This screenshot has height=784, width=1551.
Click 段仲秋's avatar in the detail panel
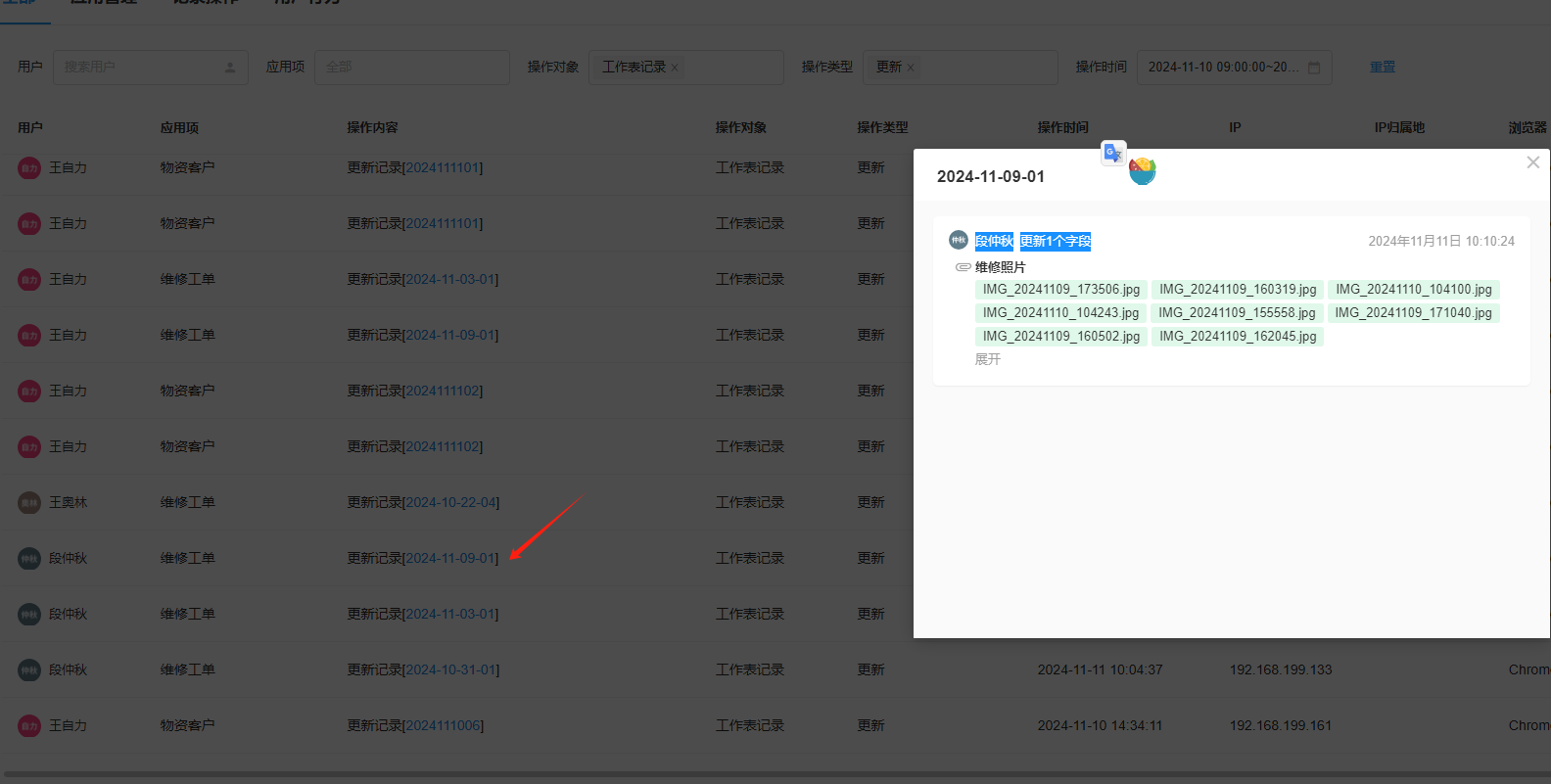click(958, 241)
